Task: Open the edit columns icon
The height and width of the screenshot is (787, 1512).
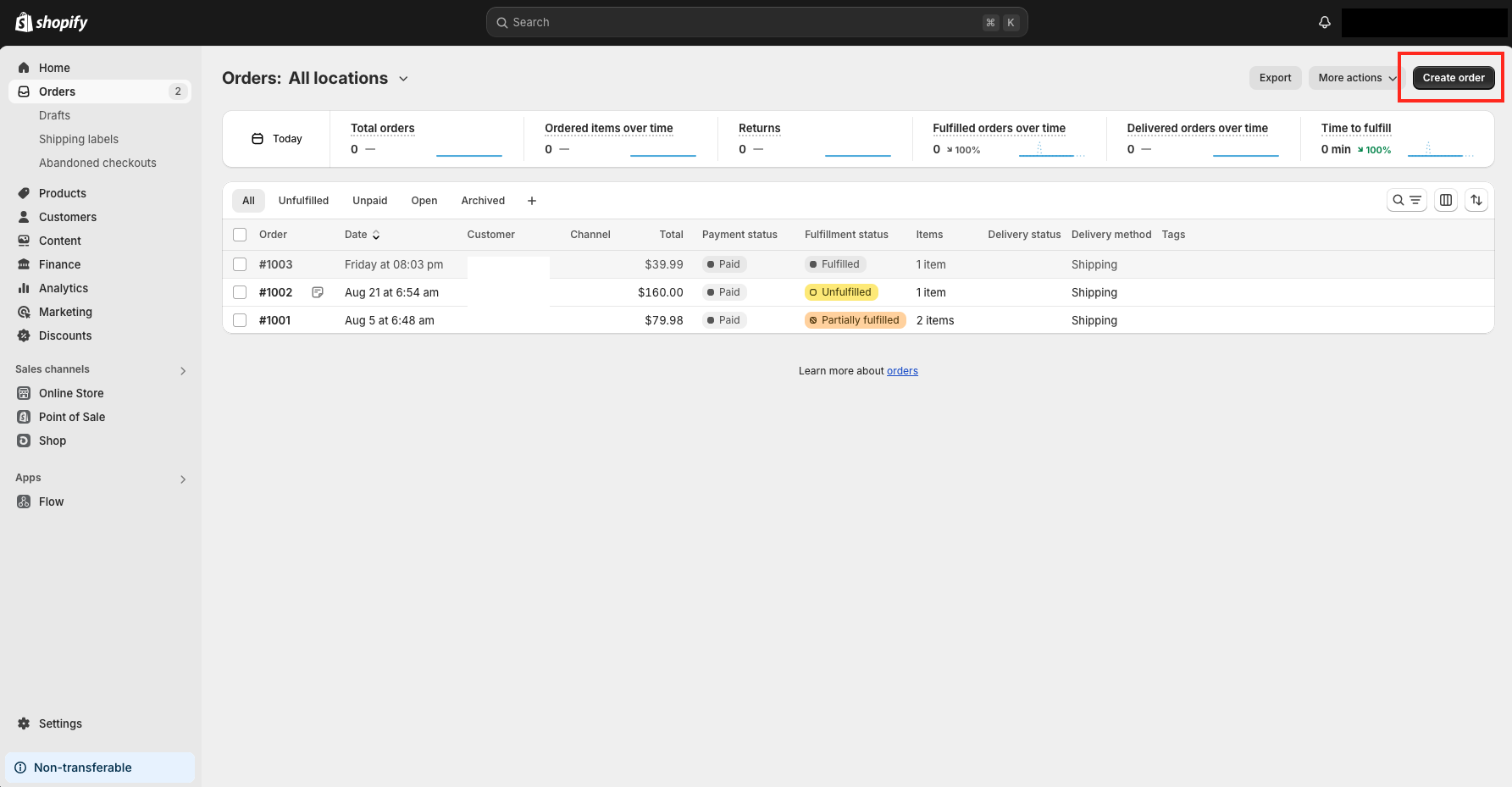Action: point(1446,200)
